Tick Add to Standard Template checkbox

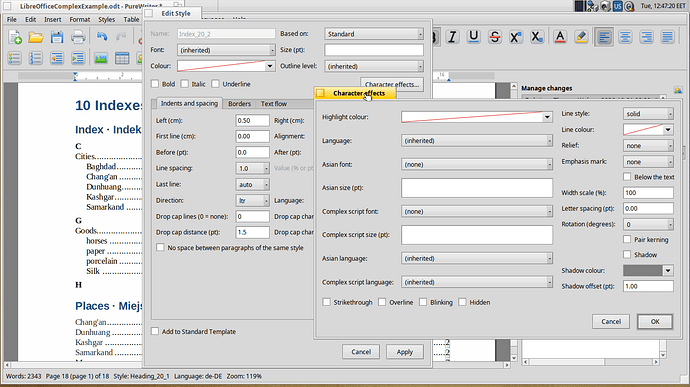coord(155,331)
